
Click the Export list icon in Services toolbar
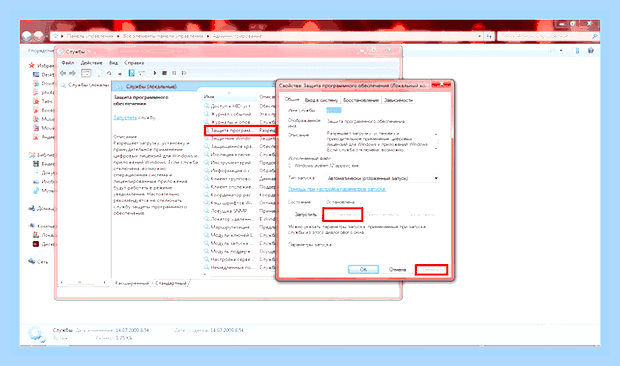[119, 73]
